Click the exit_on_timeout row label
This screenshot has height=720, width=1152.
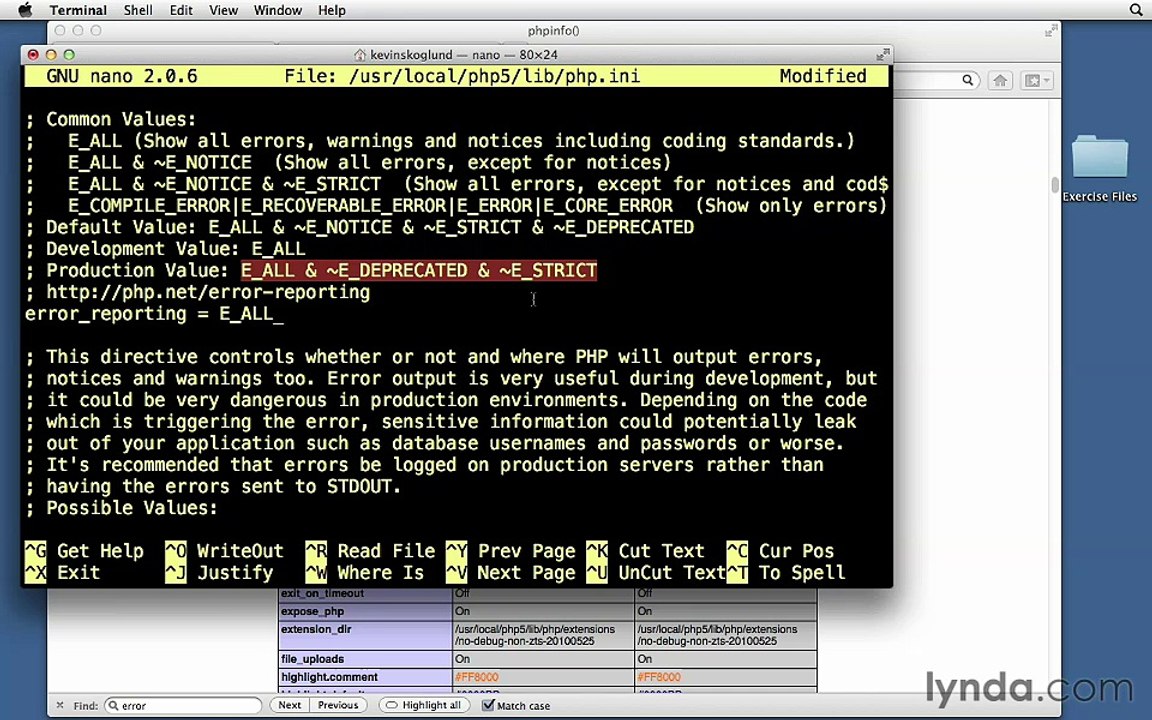323,594
